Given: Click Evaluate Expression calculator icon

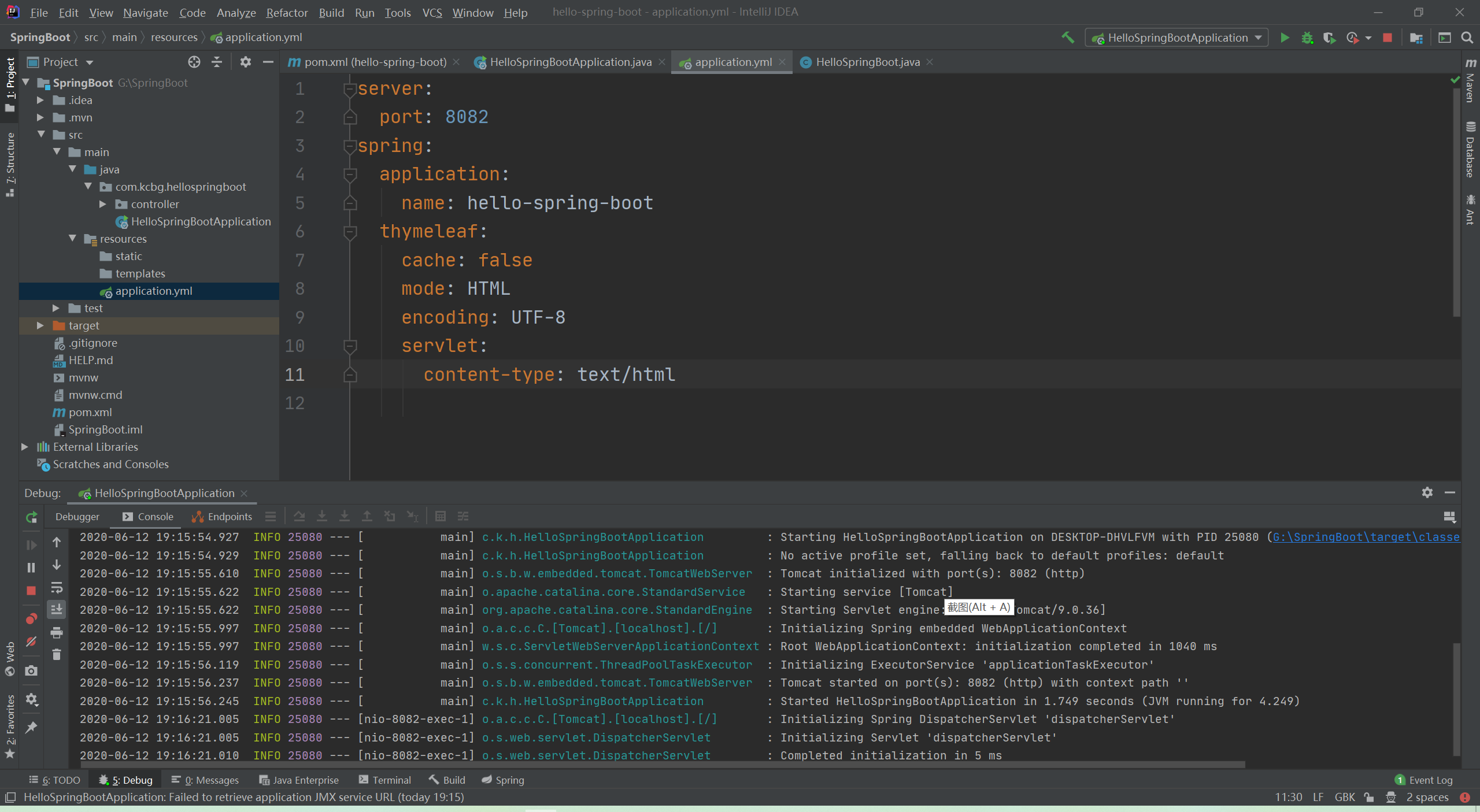Looking at the screenshot, I should click(x=441, y=516).
